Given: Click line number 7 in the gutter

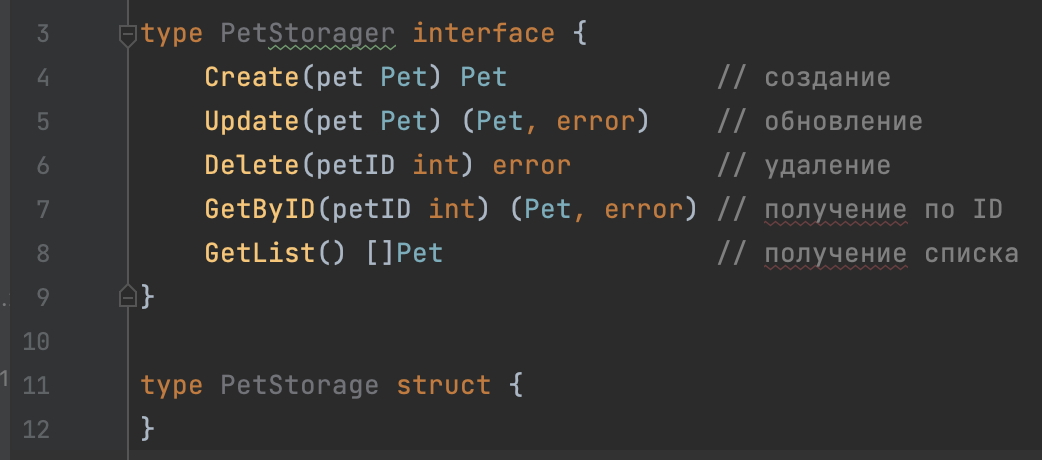Looking at the screenshot, I should pyautogui.click(x=42, y=209).
